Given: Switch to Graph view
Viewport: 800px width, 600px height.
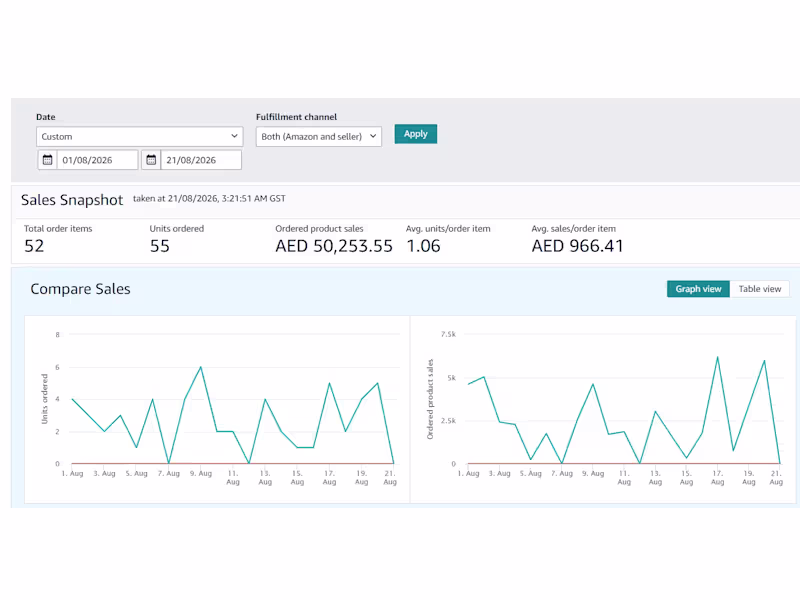Looking at the screenshot, I should pyautogui.click(x=698, y=289).
